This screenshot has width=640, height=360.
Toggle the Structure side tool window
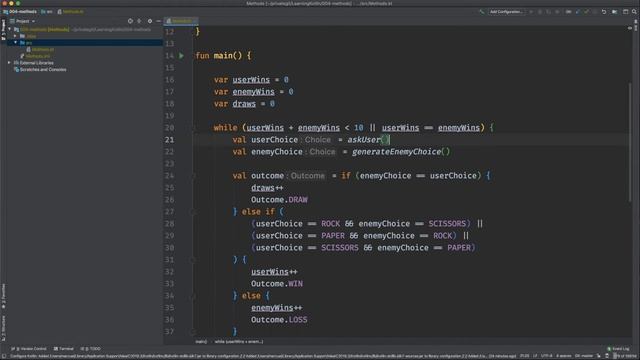[x=3, y=327]
